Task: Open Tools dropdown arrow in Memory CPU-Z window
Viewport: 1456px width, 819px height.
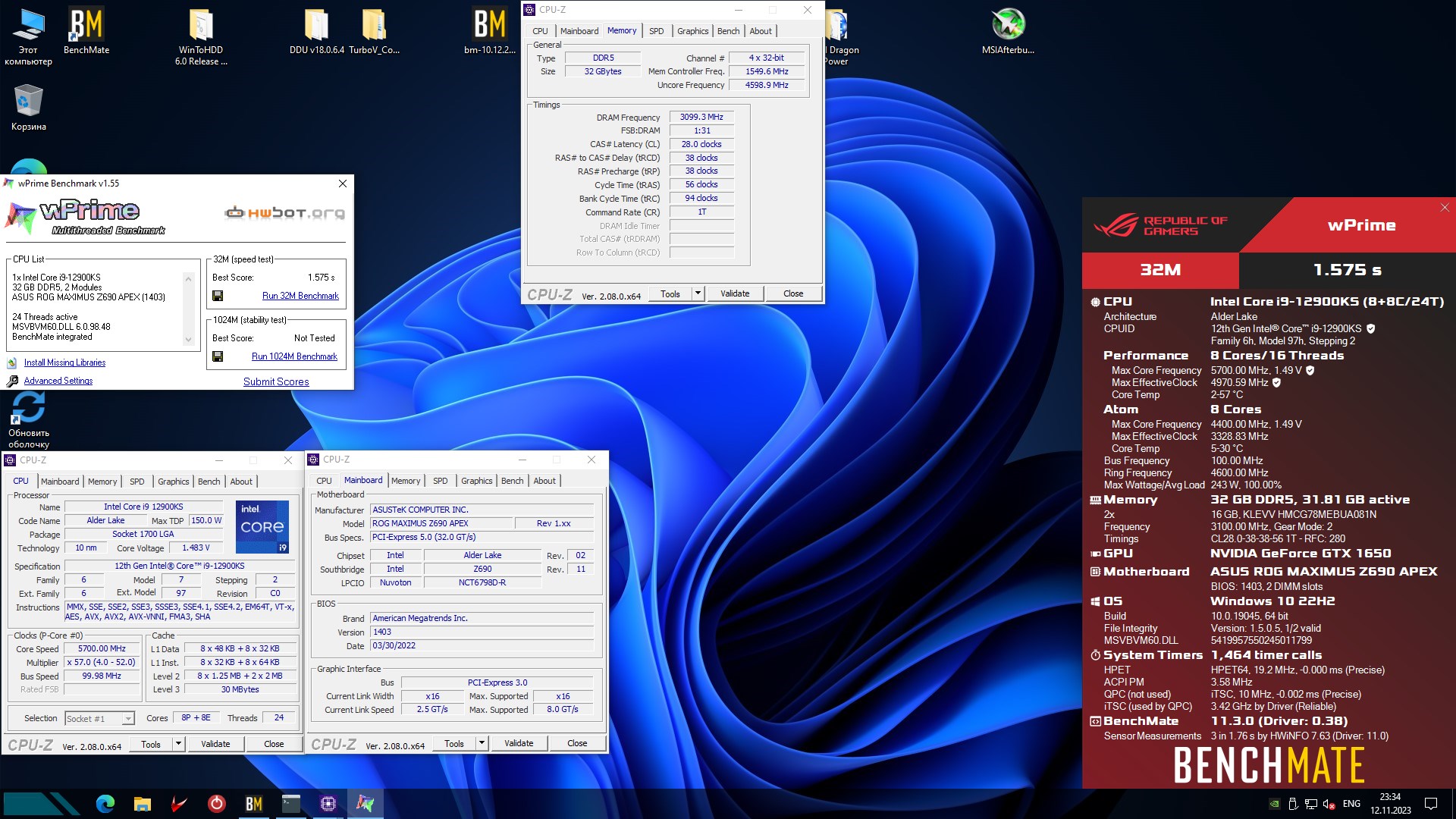Action: (698, 293)
